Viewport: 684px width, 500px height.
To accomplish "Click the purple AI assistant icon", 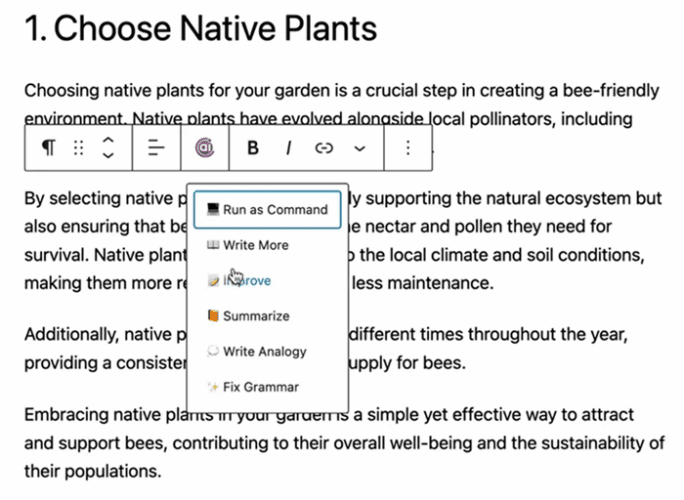I will 205,148.
